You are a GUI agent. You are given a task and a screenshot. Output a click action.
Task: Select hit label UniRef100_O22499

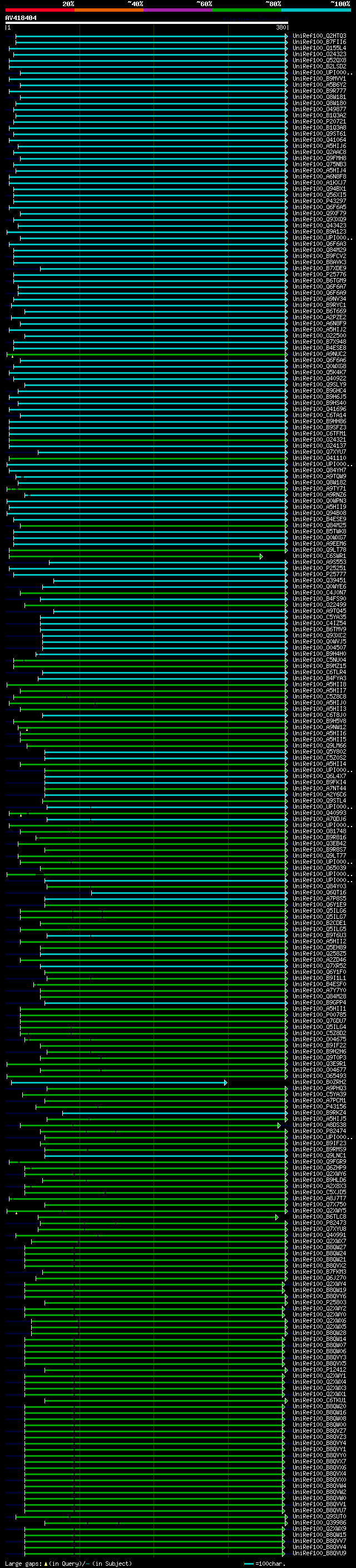(x=319, y=605)
